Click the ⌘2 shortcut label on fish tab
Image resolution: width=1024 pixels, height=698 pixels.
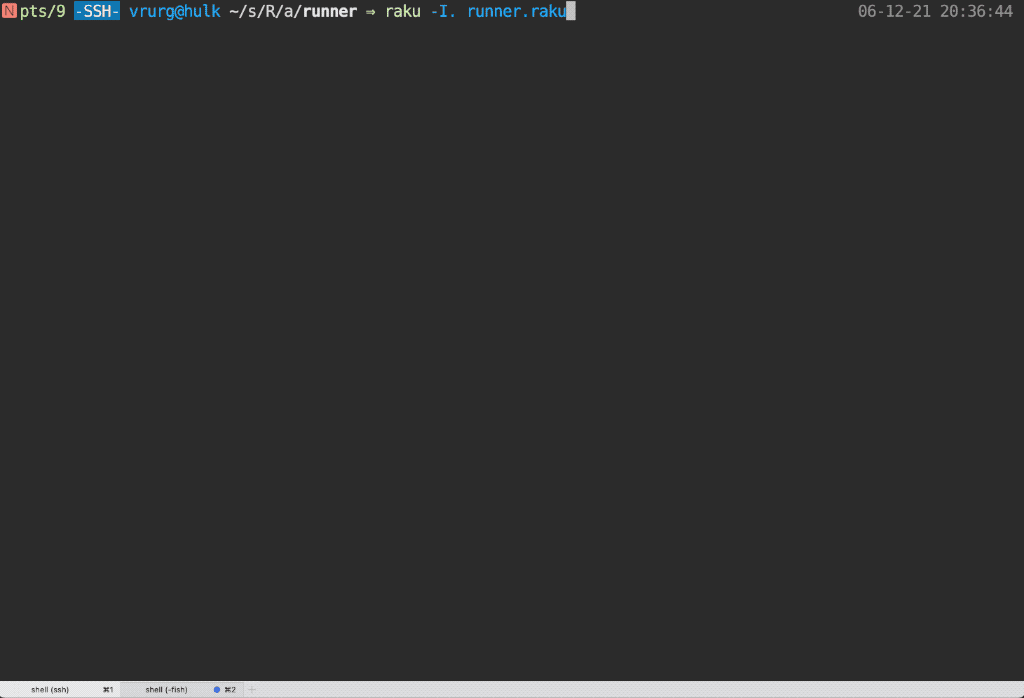tap(230, 689)
